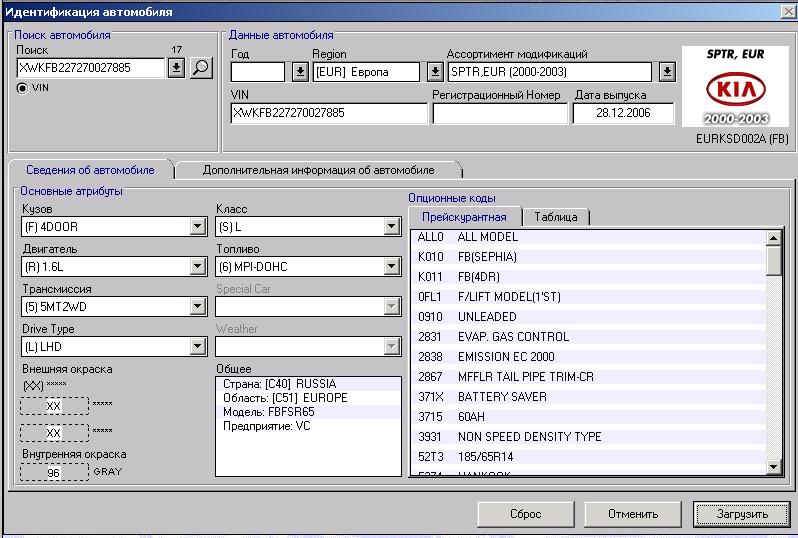Image resolution: width=798 pixels, height=538 pixels.
Task: Select the Прейскурантная tab
Action: tap(464, 217)
